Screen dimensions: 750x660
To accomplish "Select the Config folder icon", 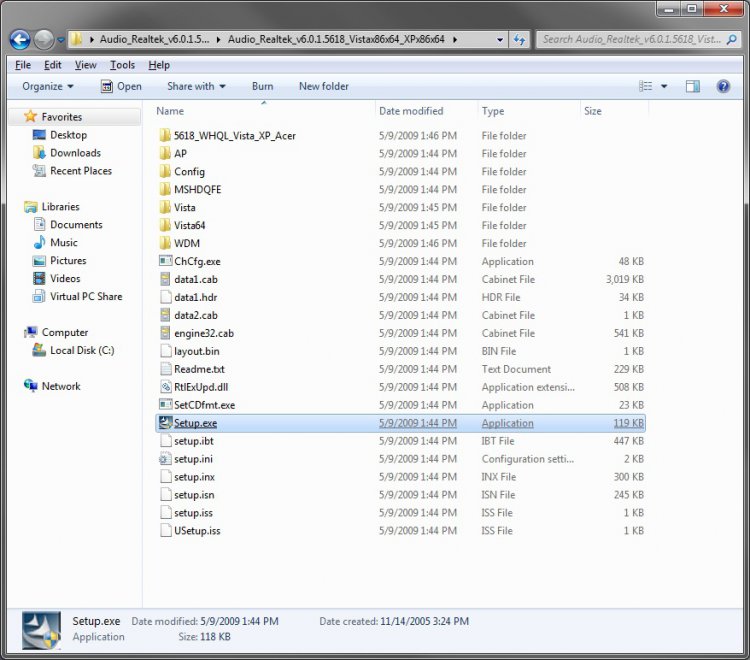I will click(165, 171).
